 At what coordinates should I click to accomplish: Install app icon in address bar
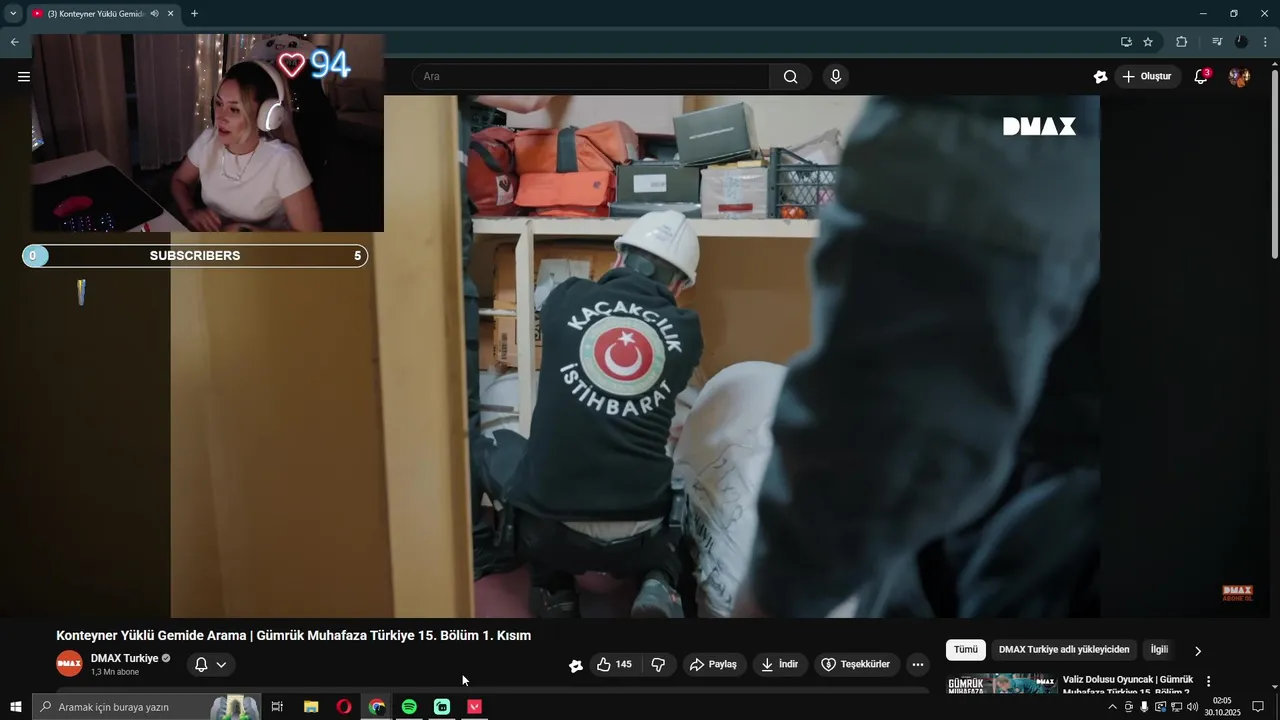[x=1126, y=42]
